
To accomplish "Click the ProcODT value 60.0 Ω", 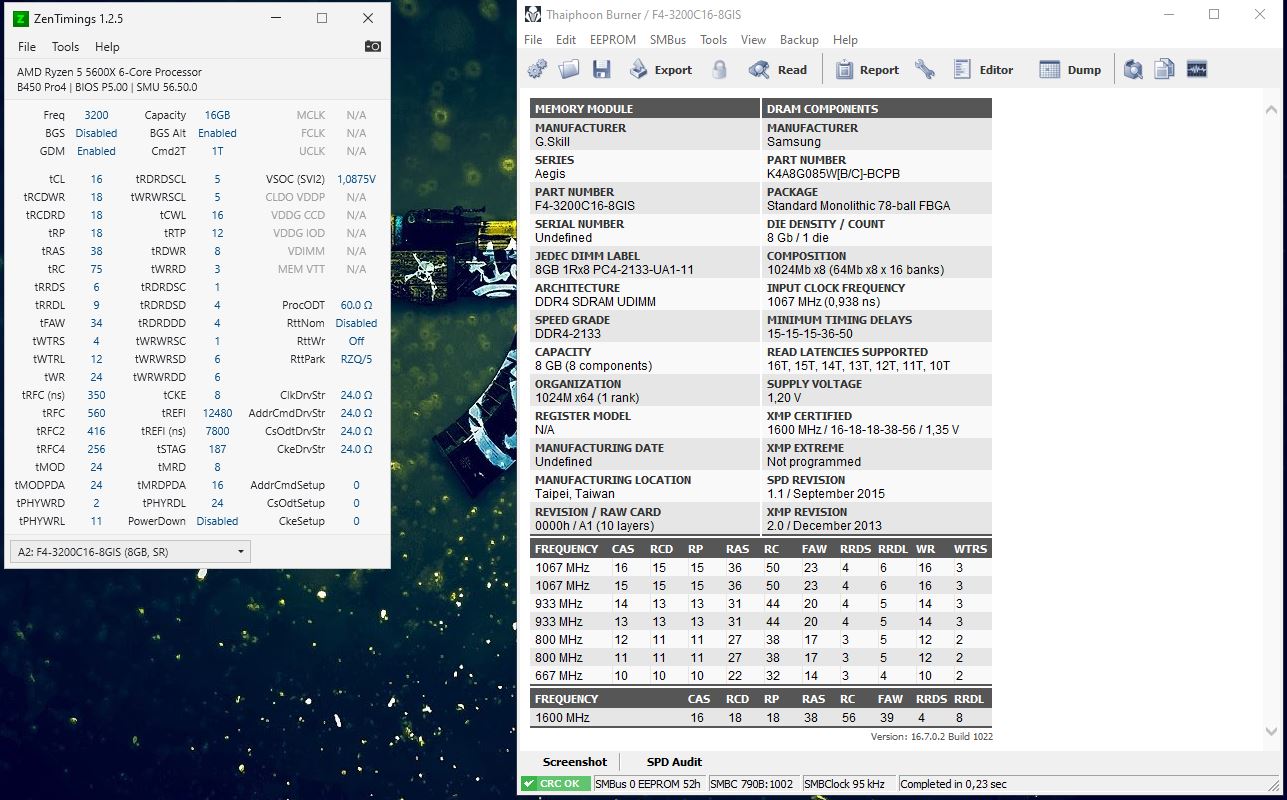I will [x=356, y=305].
